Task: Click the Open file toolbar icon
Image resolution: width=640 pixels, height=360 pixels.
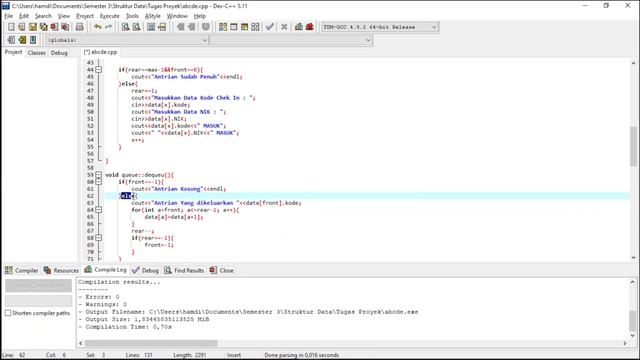Action: tap(22, 27)
